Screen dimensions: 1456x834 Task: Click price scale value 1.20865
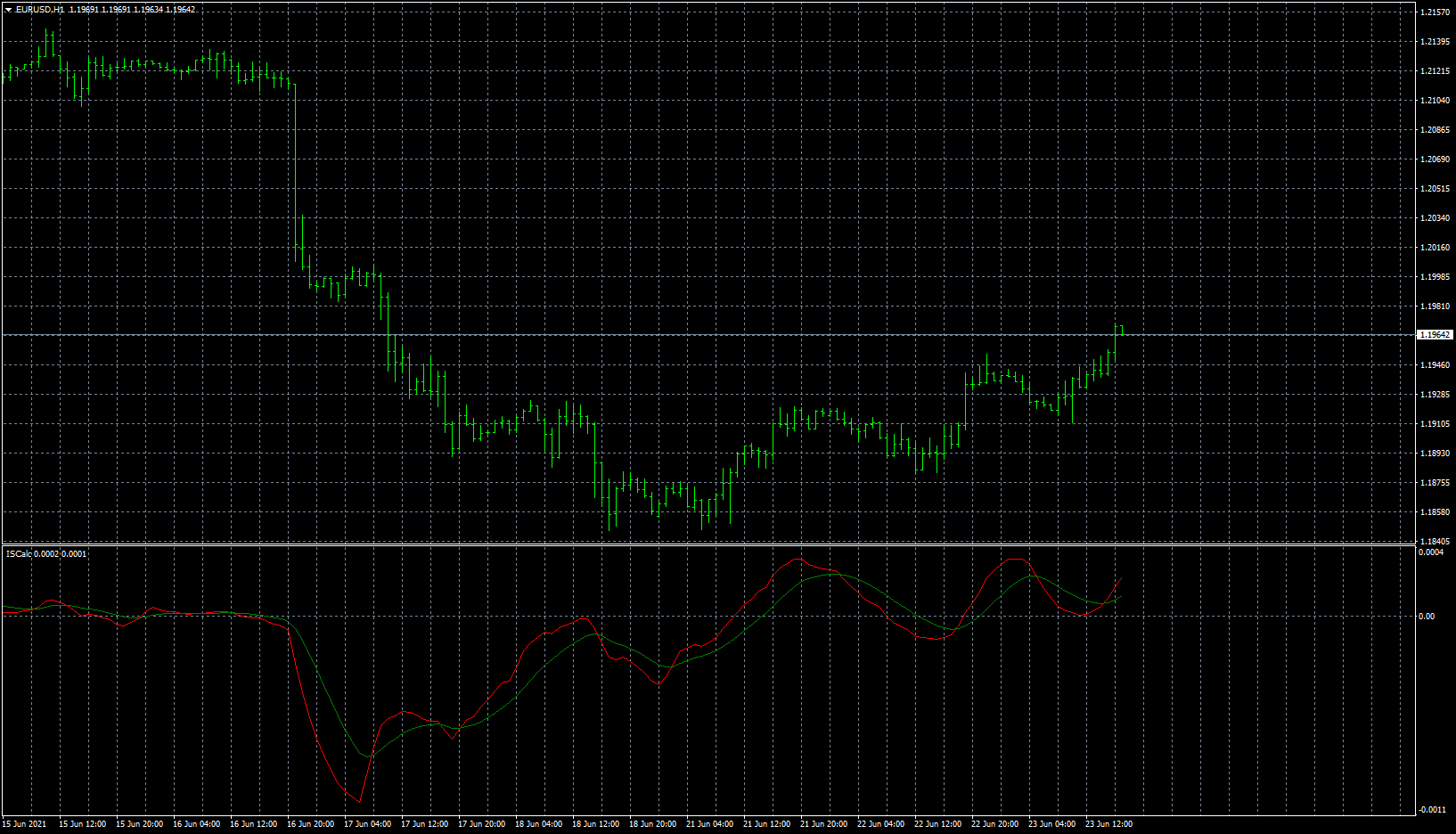pyautogui.click(x=1435, y=130)
